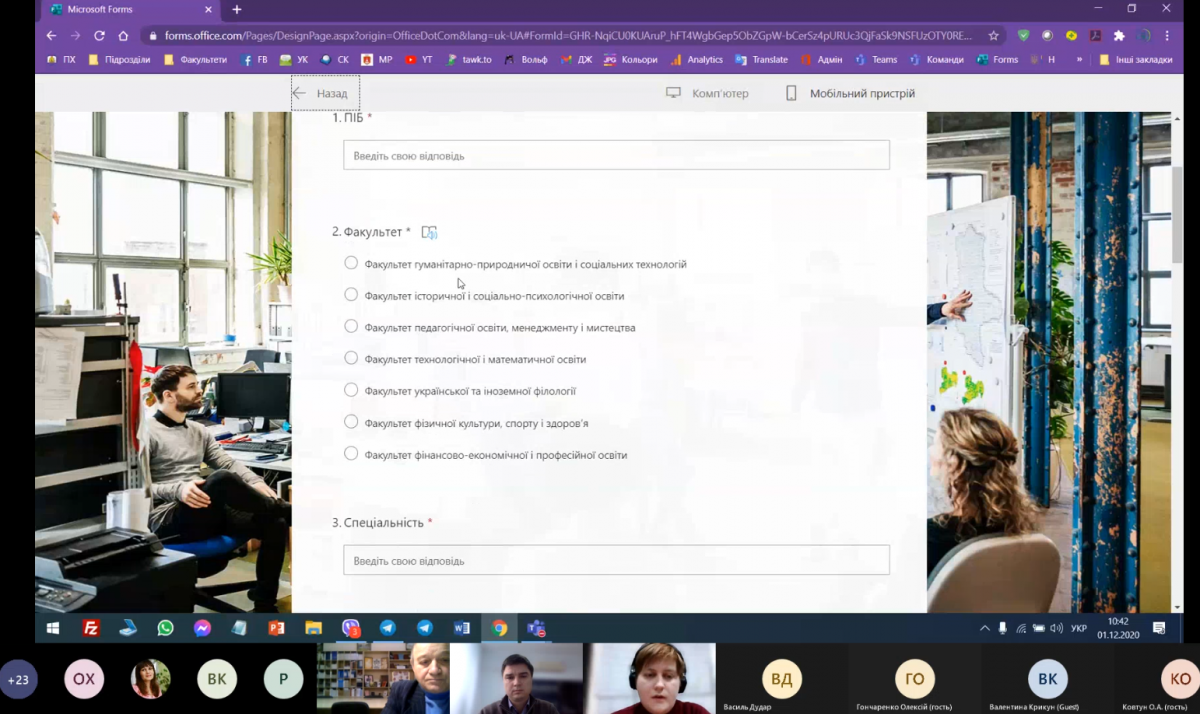Open the tawk.to bookmark
Image resolution: width=1200 pixels, height=714 pixels.
click(469, 60)
